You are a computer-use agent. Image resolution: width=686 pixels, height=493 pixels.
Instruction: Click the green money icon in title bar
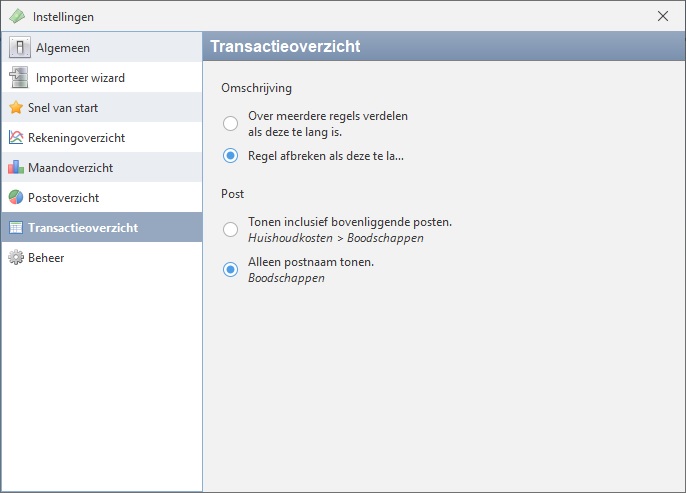pyautogui.click(x=18, y=17)
